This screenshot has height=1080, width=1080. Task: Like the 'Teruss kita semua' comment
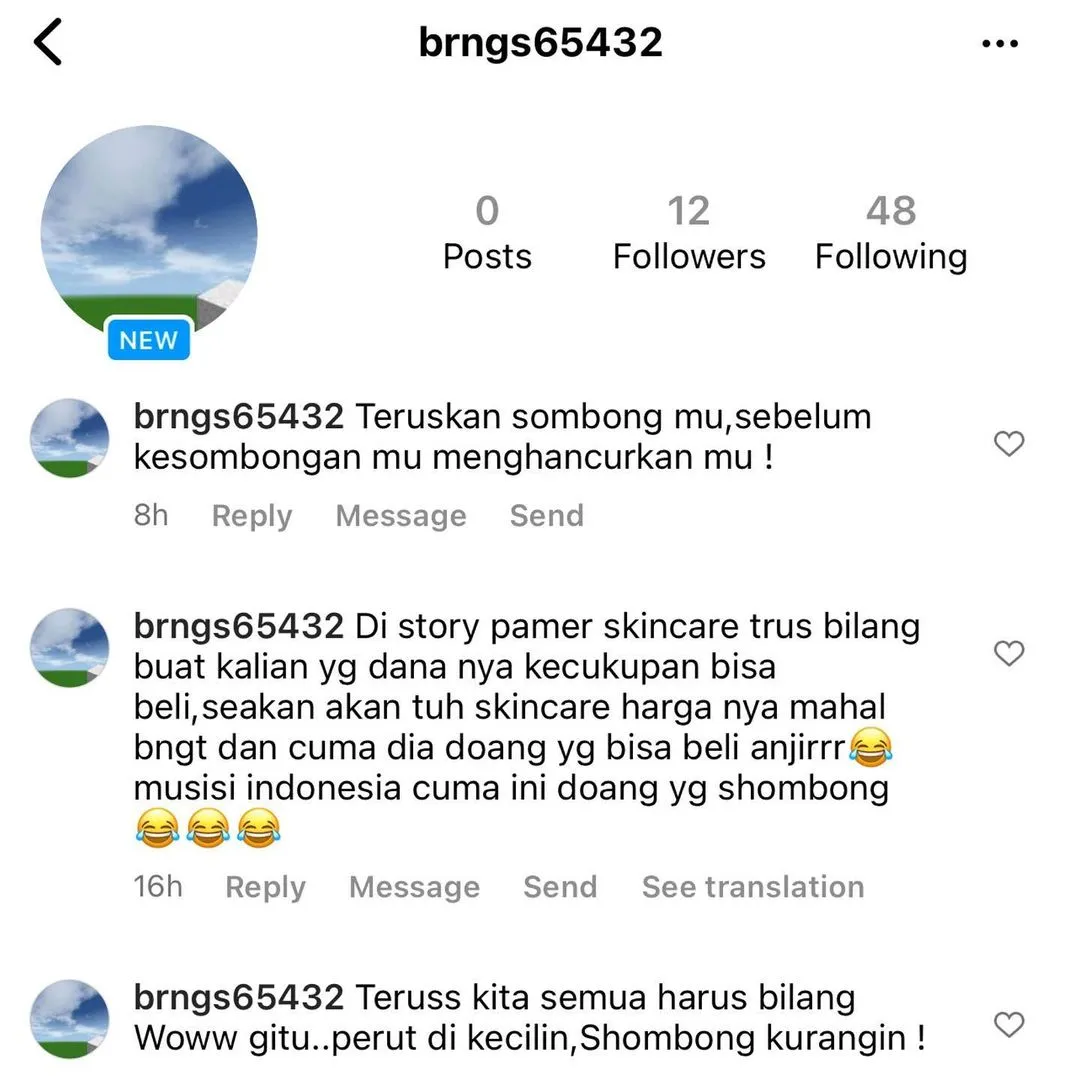[x=1009, y=1024]
